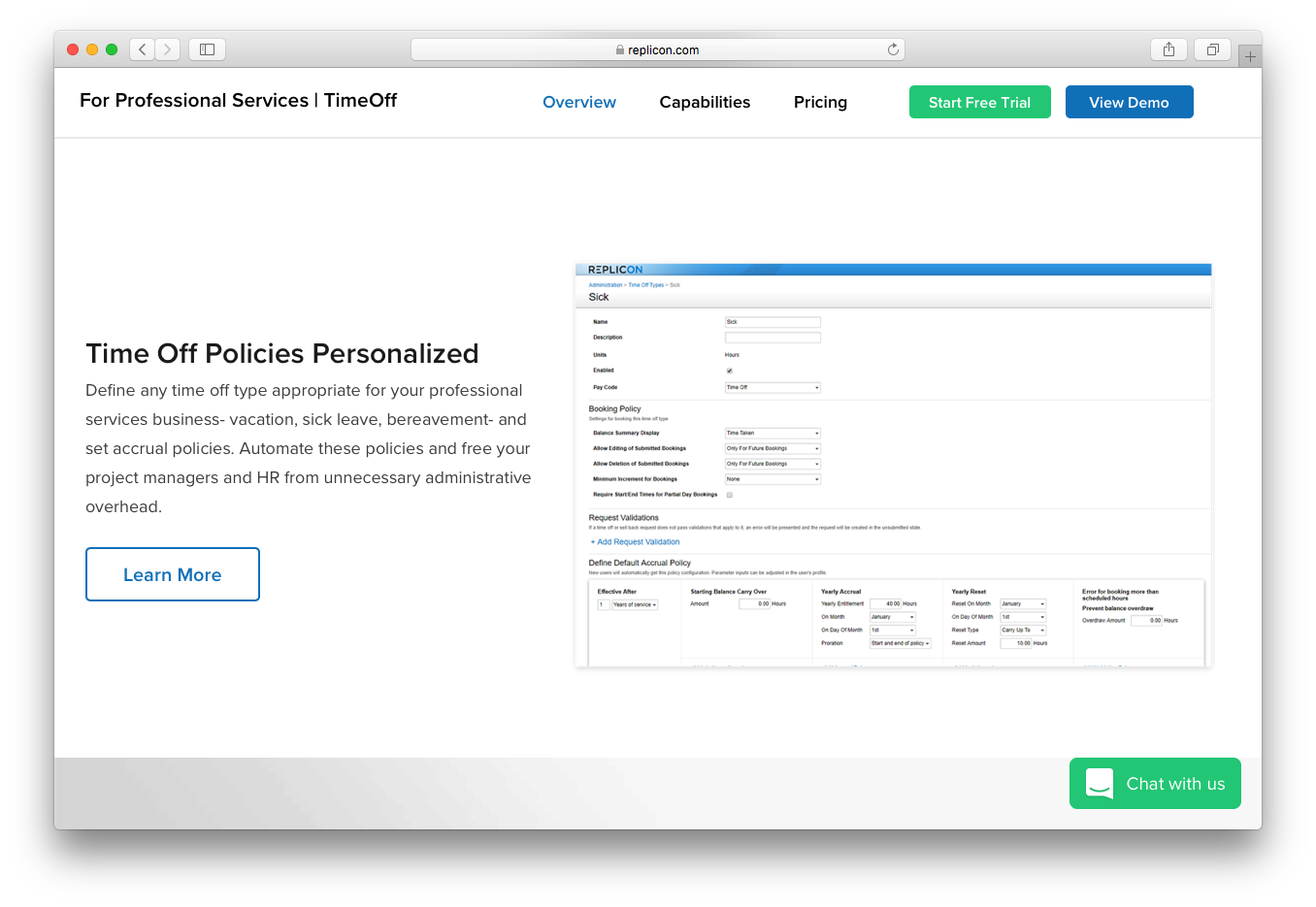Click the Replicon Sick policy screenshot
The width and height of the screenshot is (1316, 907).
[x=893, y=465]
